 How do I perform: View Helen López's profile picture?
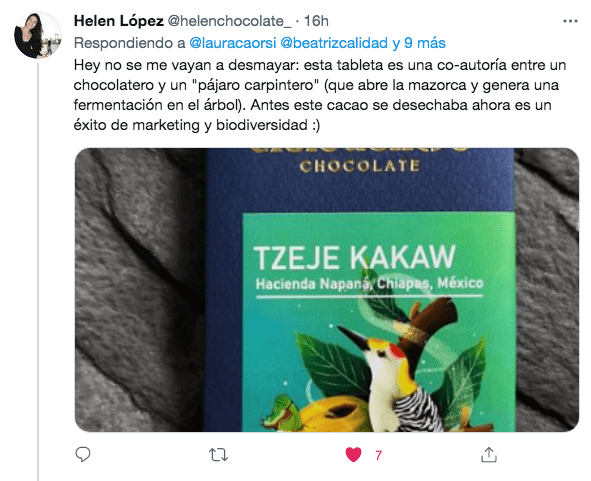(38, 35)
